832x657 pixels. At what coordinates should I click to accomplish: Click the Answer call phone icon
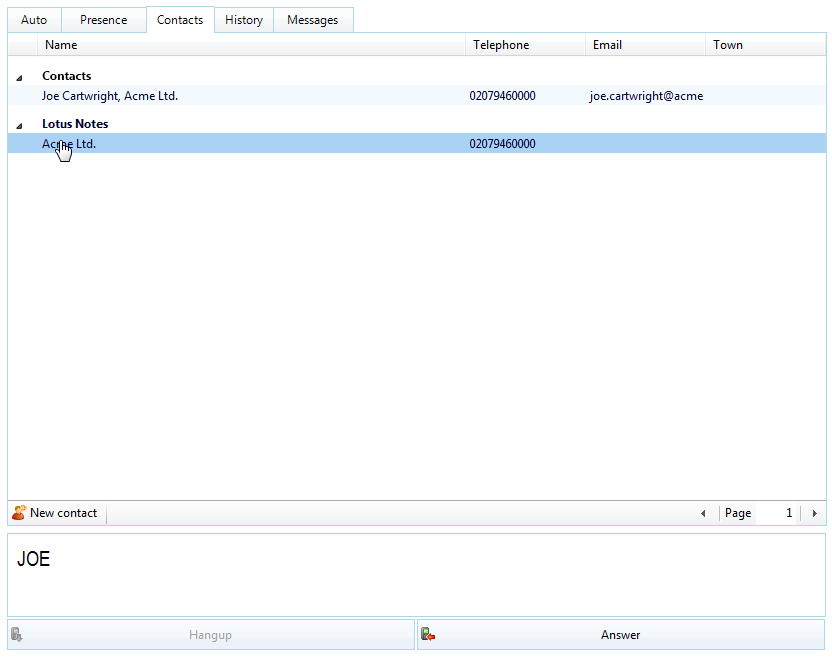428,634
